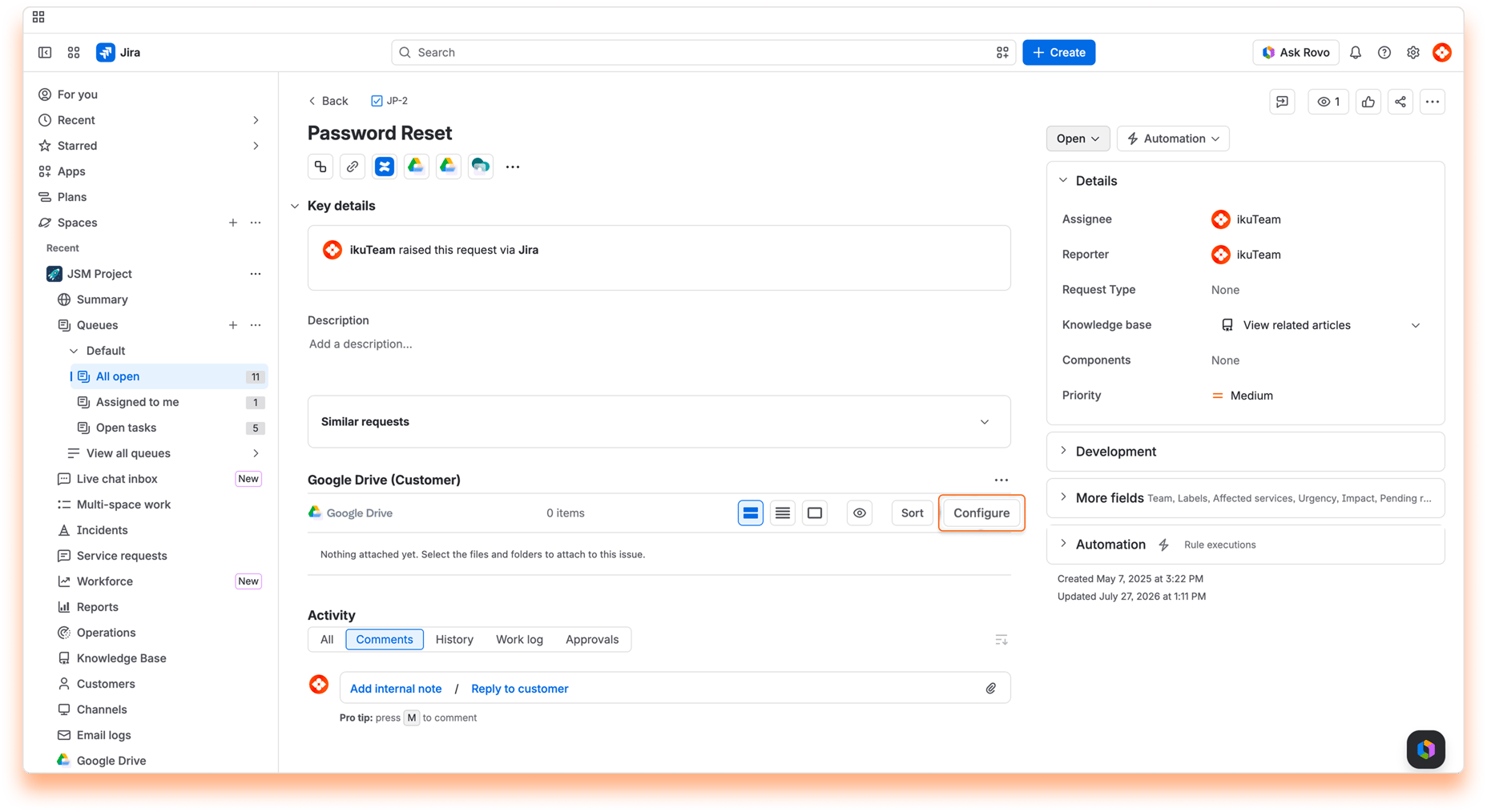1487x812 pixels.
Task: Open the Automation dropdown near status
Action: pos(1173,139)
